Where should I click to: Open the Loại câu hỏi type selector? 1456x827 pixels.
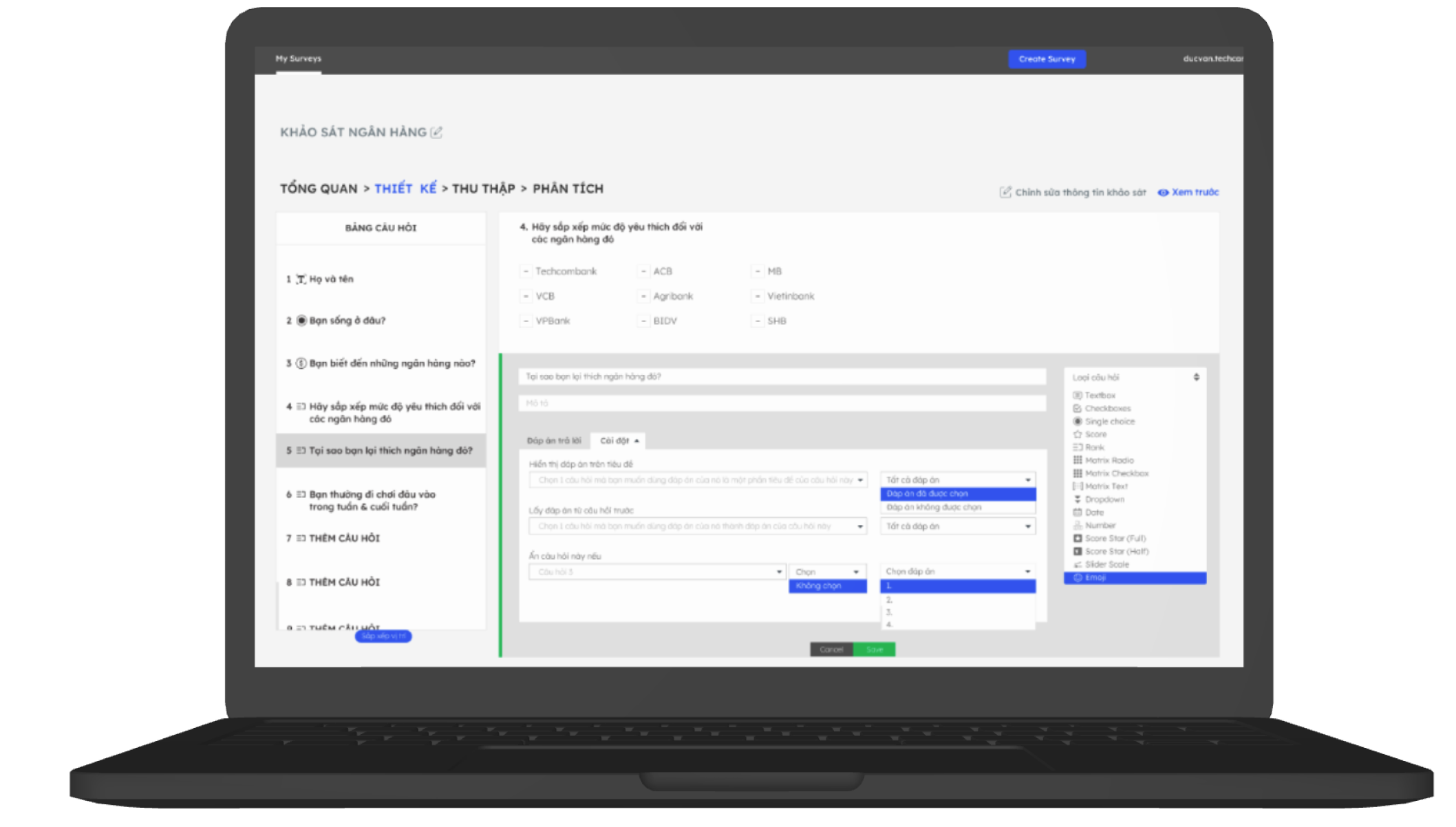[1134, 377]
